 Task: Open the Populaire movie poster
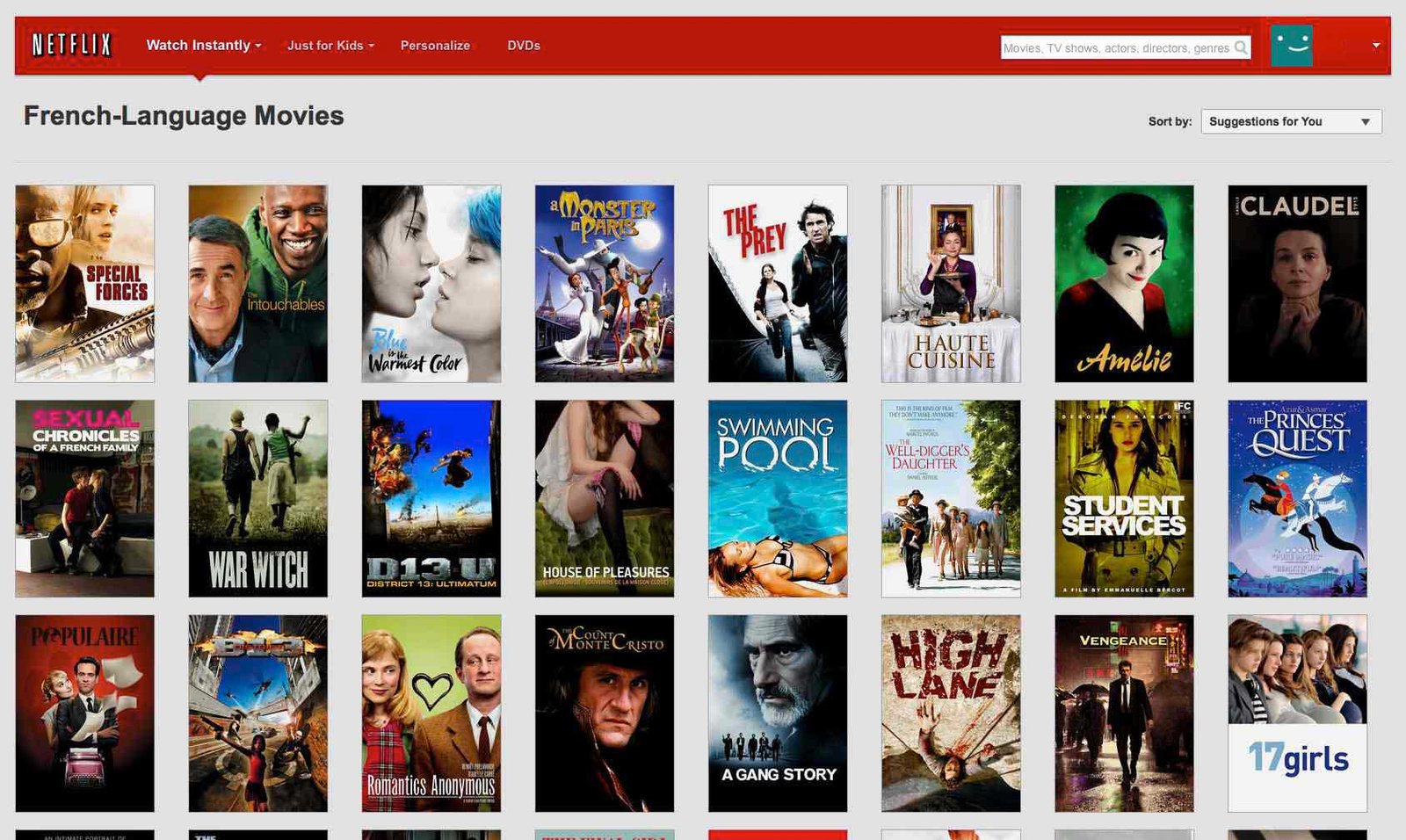coord(84,713)
